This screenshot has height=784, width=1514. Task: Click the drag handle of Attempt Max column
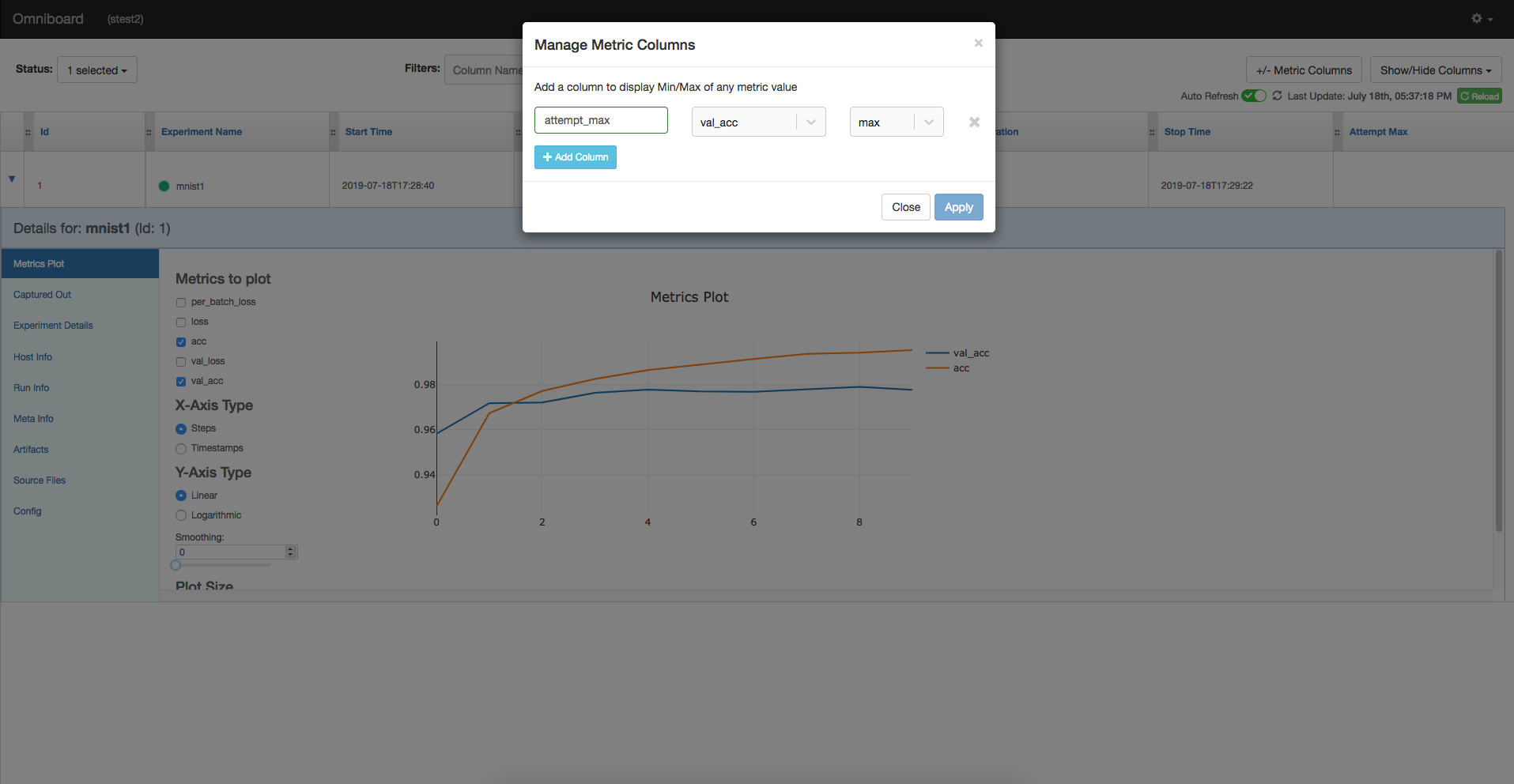tap(1337, 132)
